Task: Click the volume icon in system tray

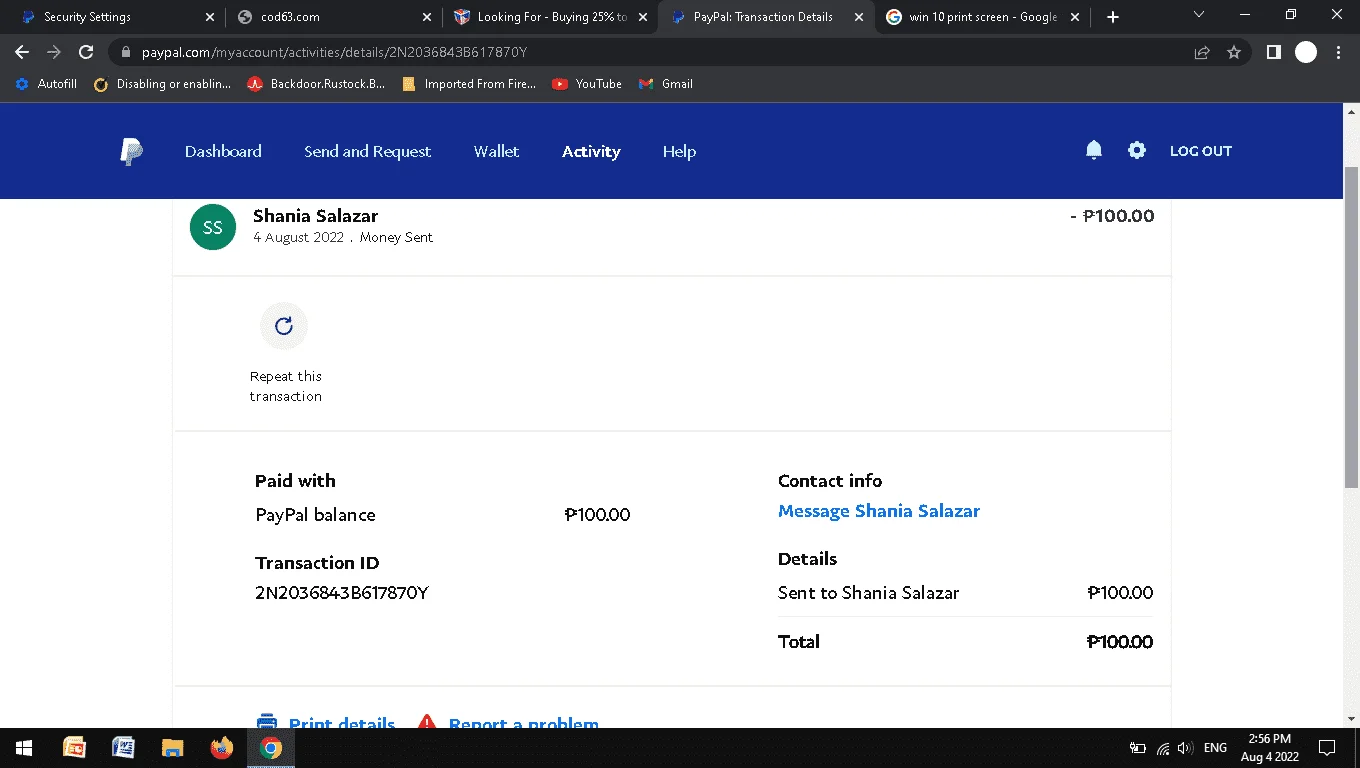Action: [x=1185, y=748]
